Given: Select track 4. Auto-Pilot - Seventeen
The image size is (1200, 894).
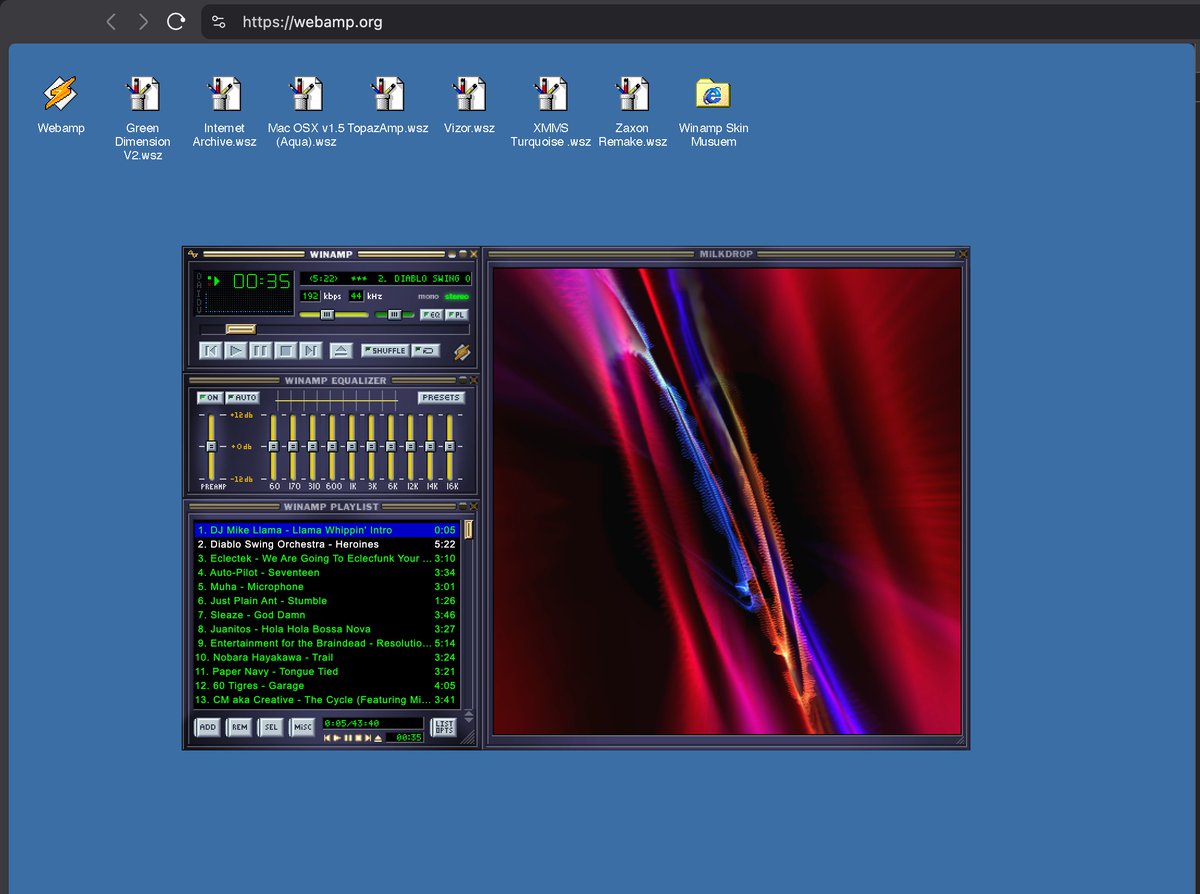Looking at the screenshot, I should pos(326,572).
